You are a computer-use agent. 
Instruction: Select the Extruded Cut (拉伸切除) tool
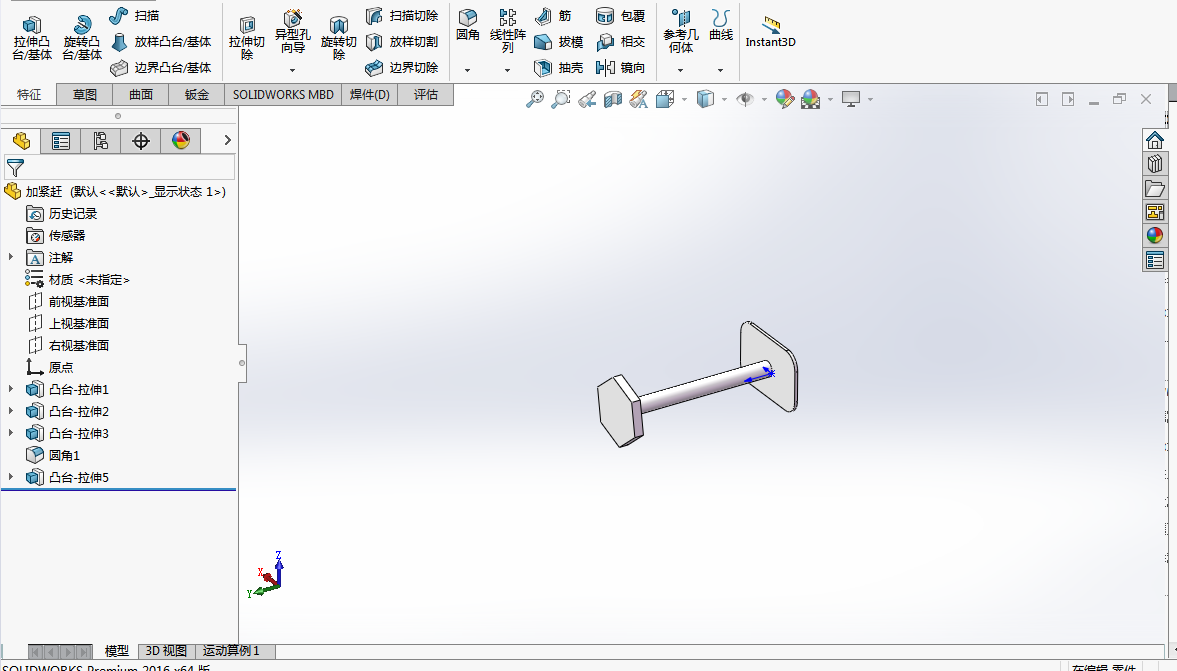pyautogui.click(x=246, y=39)
